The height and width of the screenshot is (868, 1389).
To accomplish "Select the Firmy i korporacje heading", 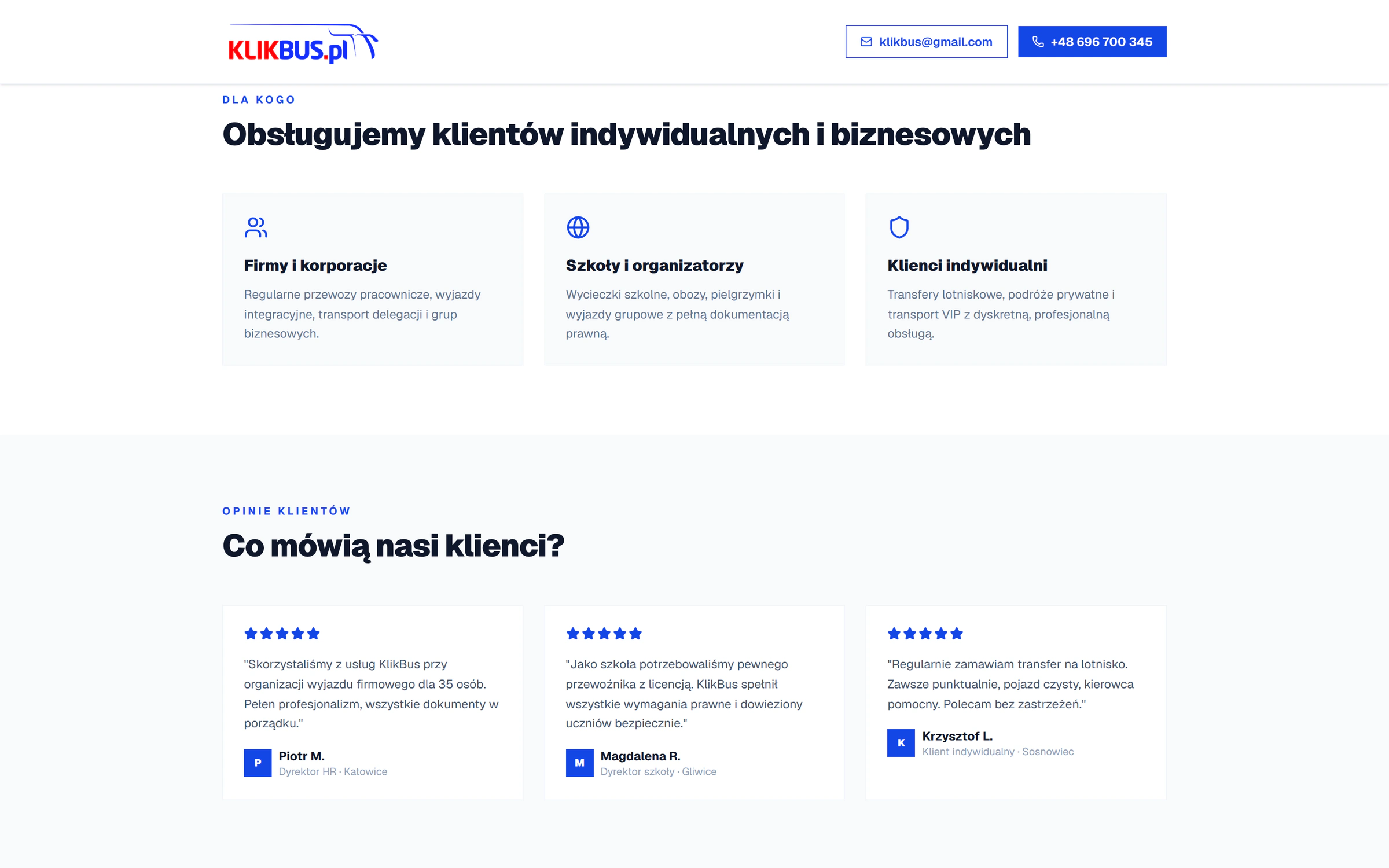I will tap(315, 266).
